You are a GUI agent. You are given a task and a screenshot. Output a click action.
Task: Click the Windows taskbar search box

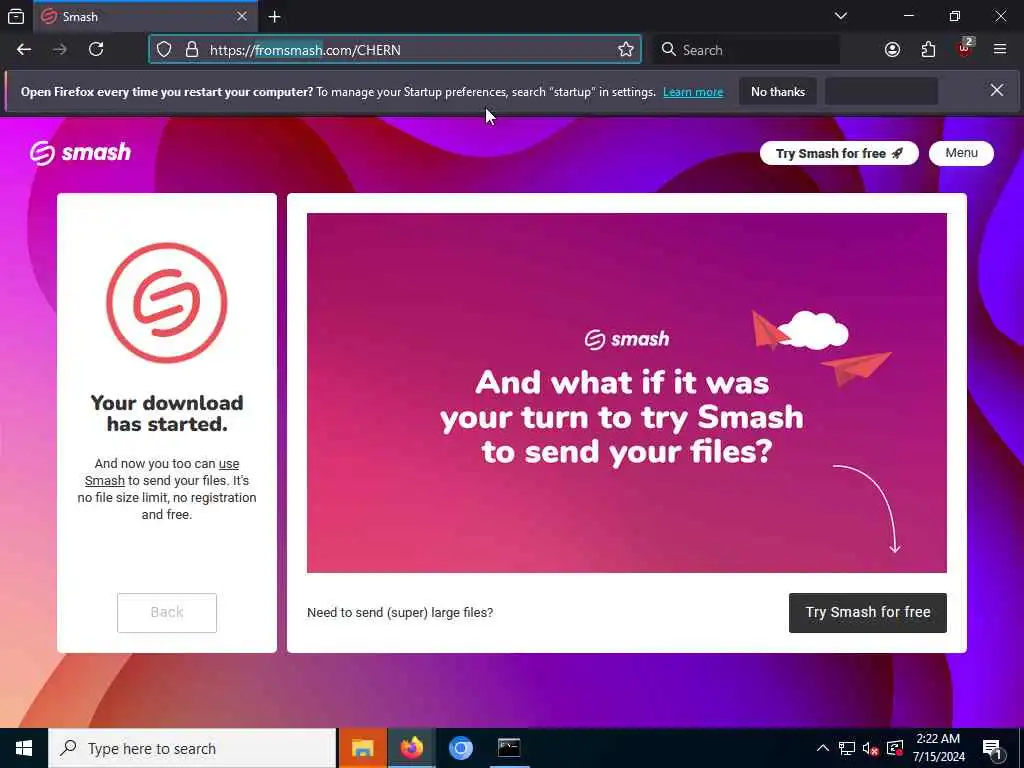pos(192,748)
